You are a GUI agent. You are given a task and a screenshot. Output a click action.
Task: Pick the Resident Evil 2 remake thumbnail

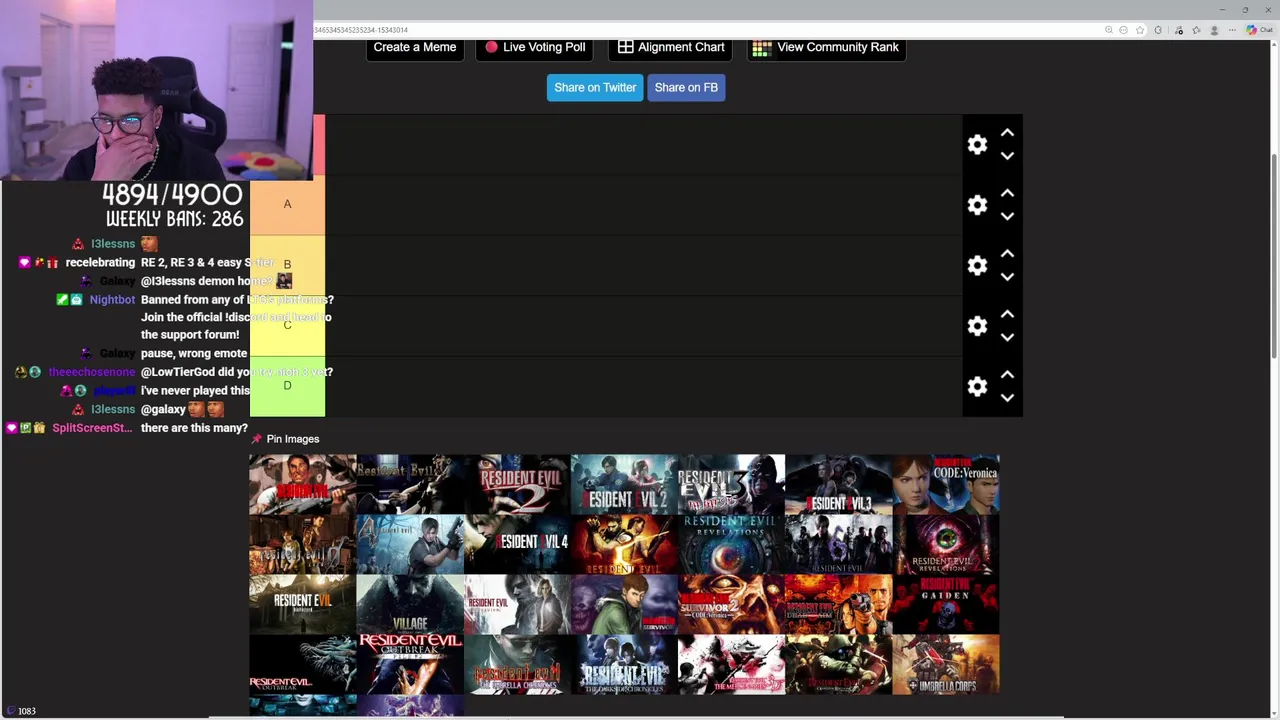624,485
